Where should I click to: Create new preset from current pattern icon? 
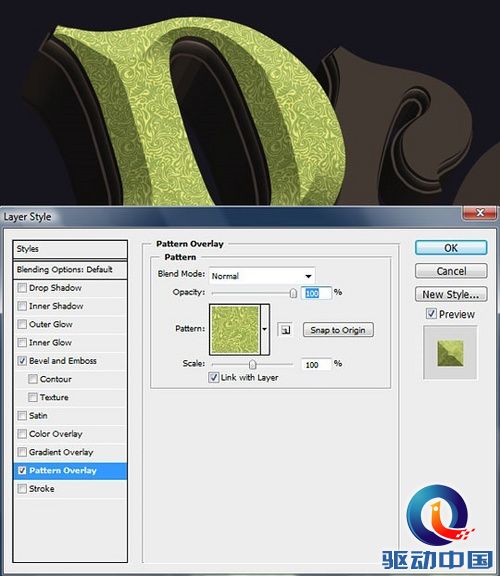[x=285, y=330]
